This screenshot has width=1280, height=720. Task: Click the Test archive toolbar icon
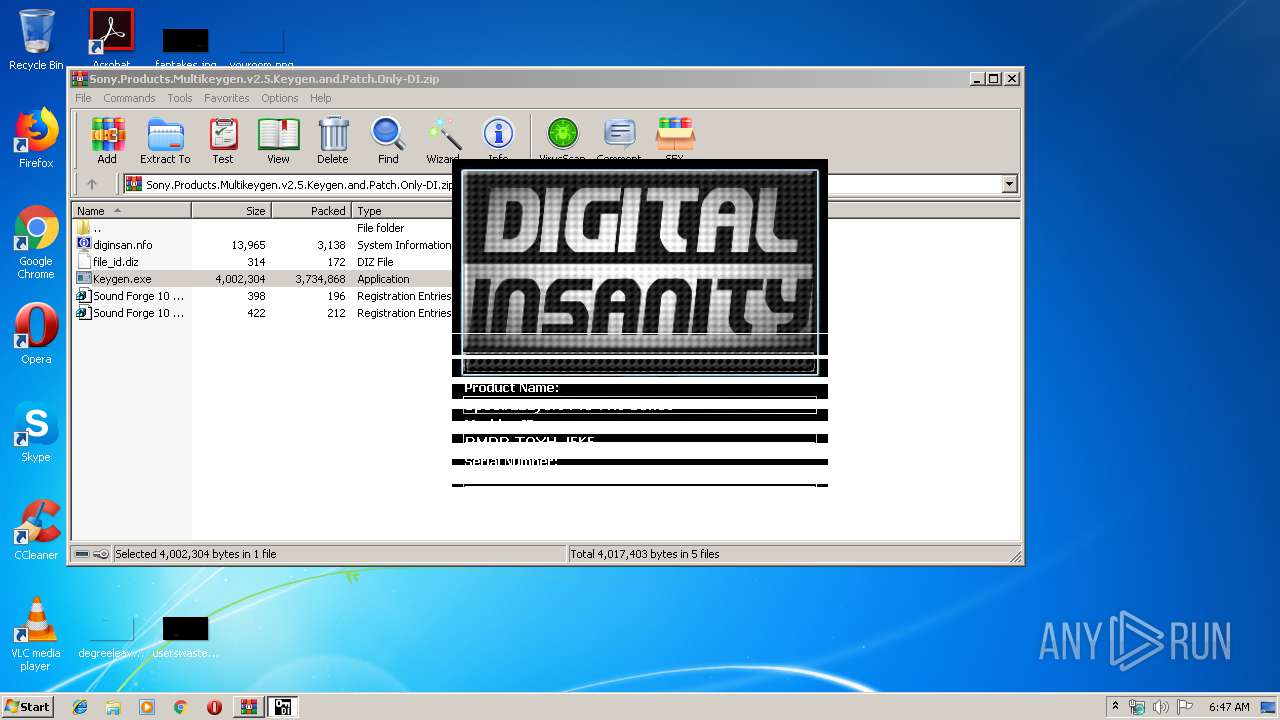pyautogui.click(x=223, y=140)
